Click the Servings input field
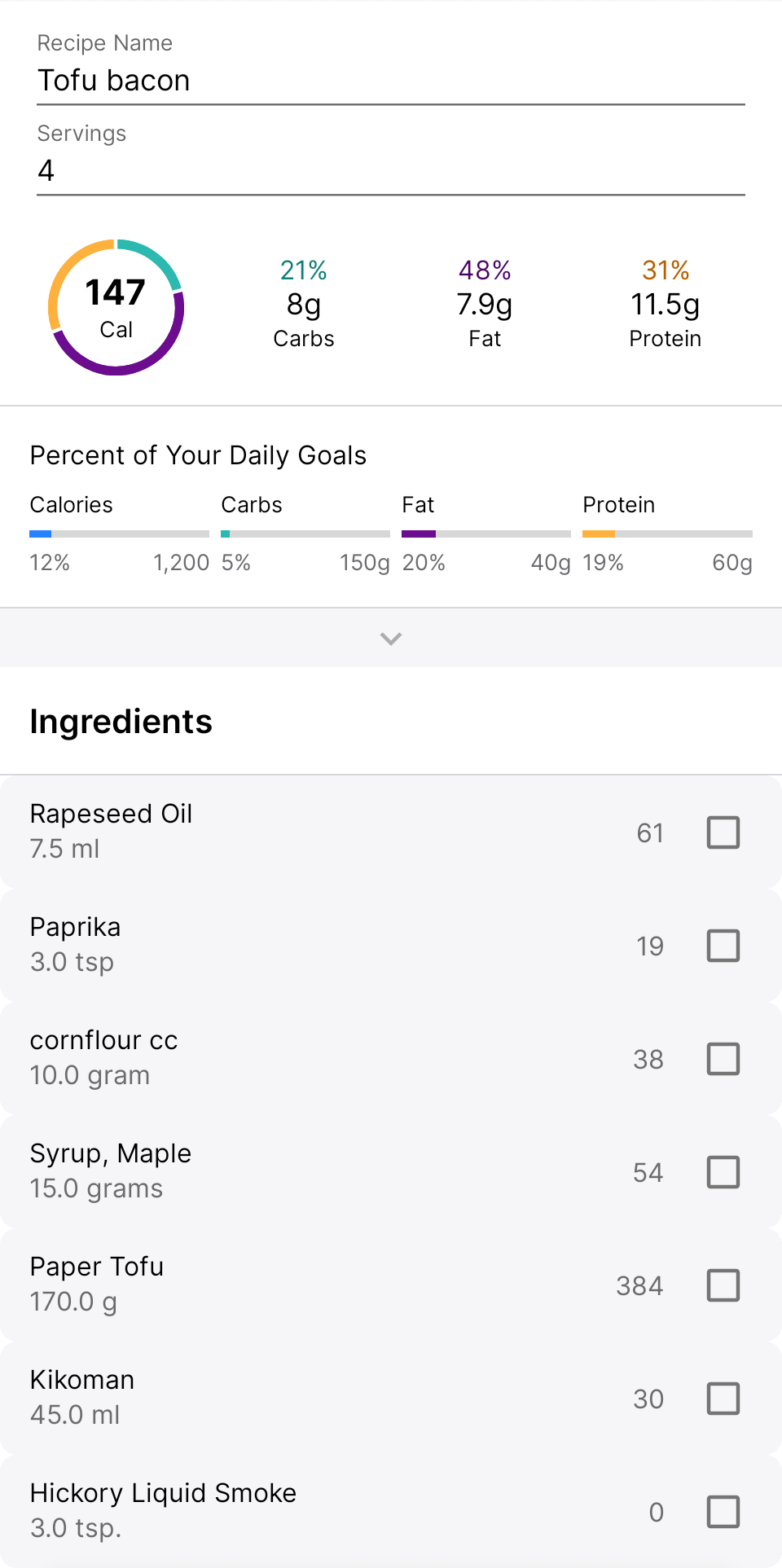The height and width of the screenshot is (1568, 782). point(391,171)
